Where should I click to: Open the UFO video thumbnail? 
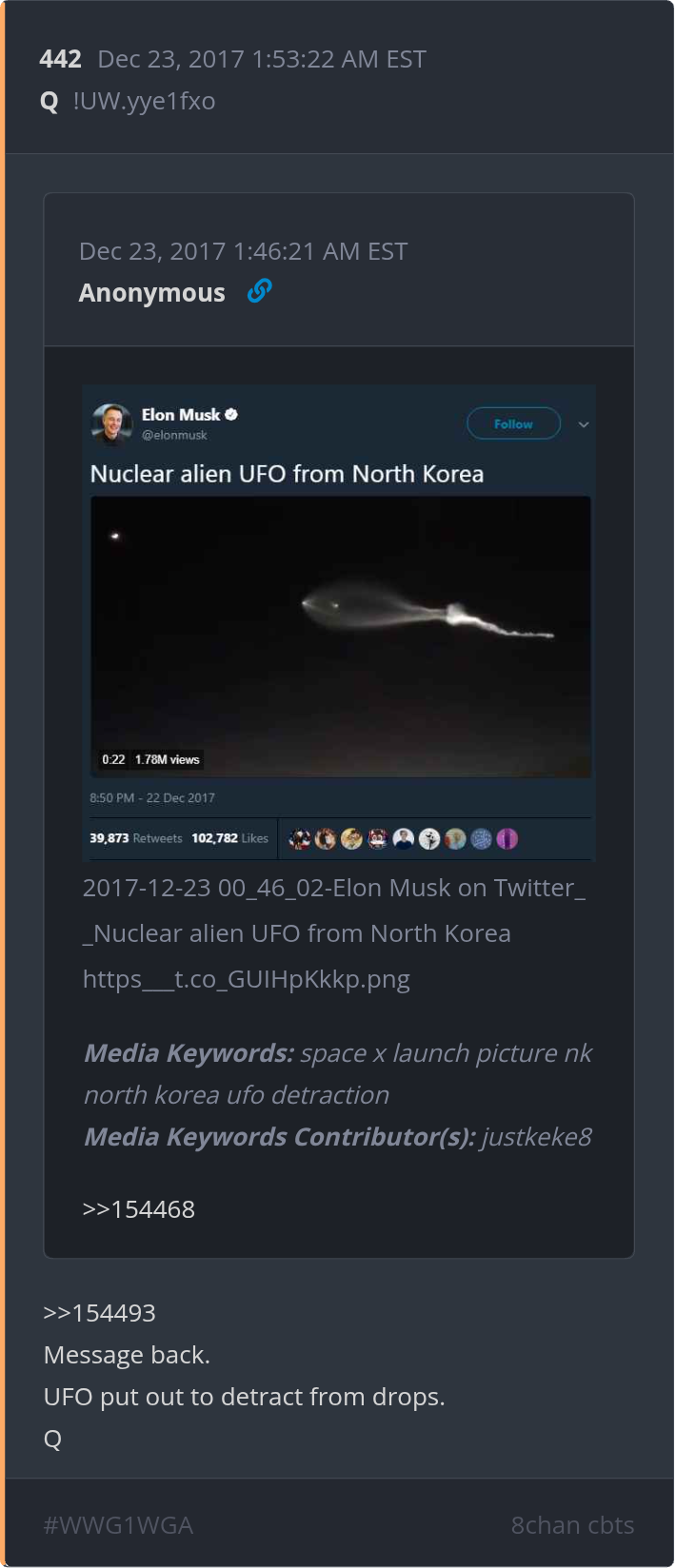pos(341,637)
